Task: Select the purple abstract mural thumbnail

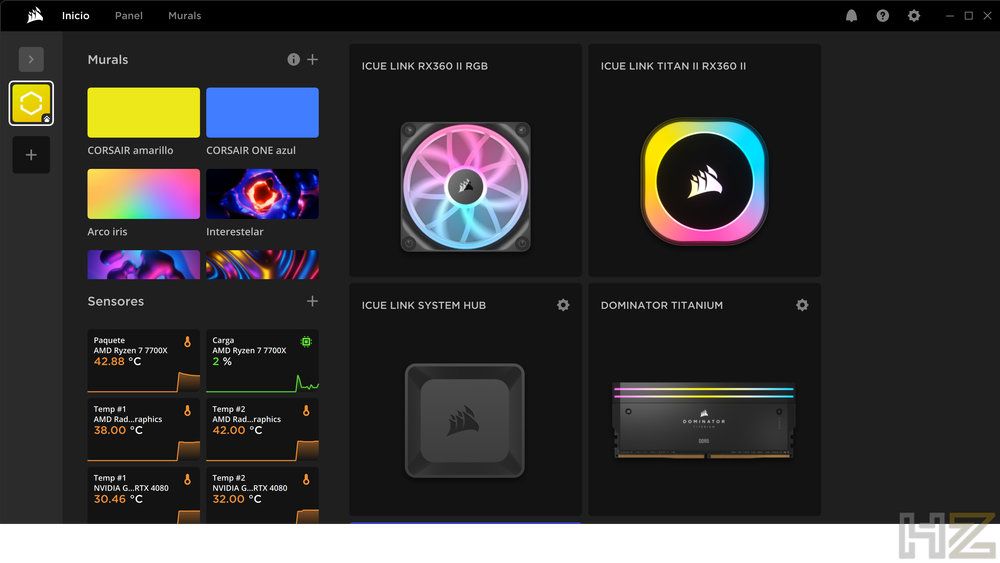Action: [143, 265]
